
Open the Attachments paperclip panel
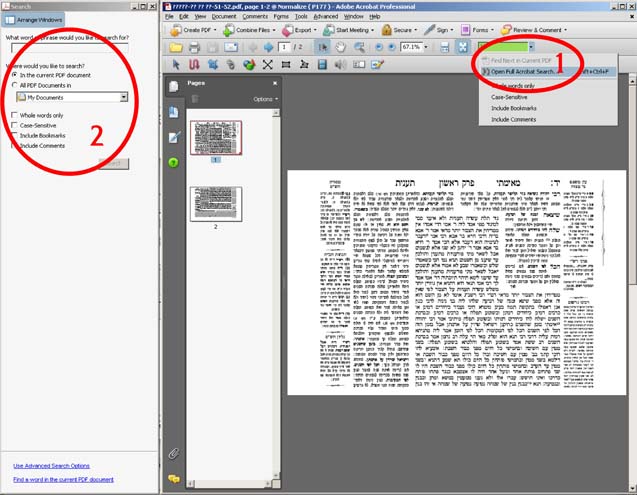pyautogui.click(x=174, y=453)
